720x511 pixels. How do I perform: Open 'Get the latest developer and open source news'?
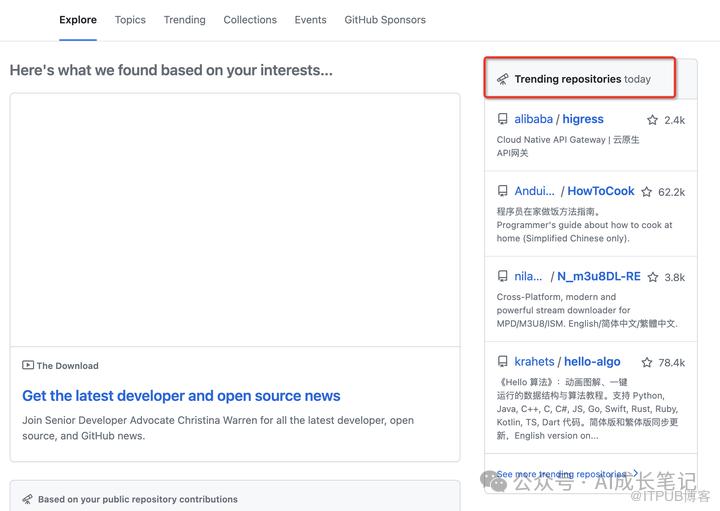(x=181, y=396)
